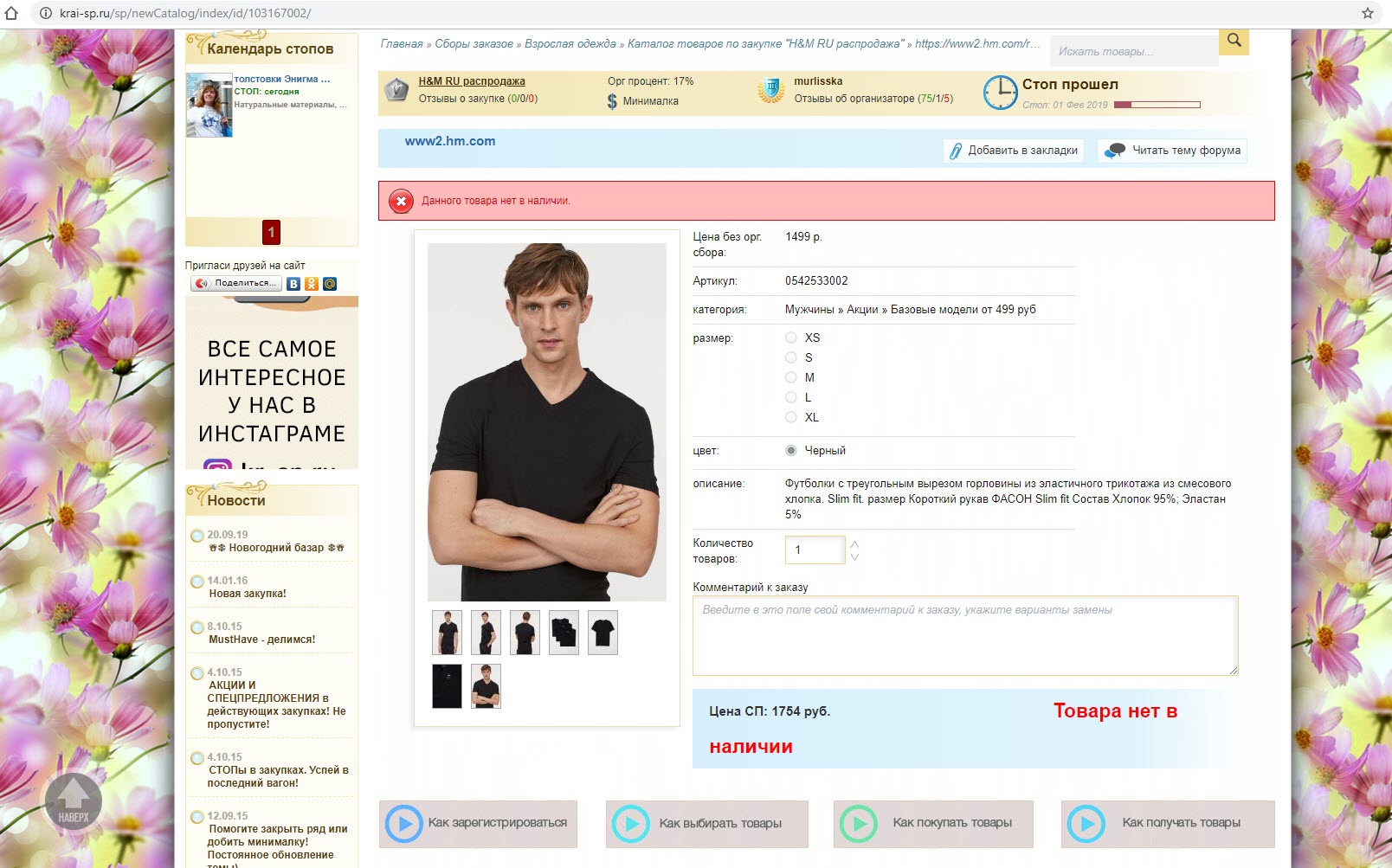The image size is (1392, 868).
Task: Open Взрослая одежда breadcrumb
Action: point(570,43)
